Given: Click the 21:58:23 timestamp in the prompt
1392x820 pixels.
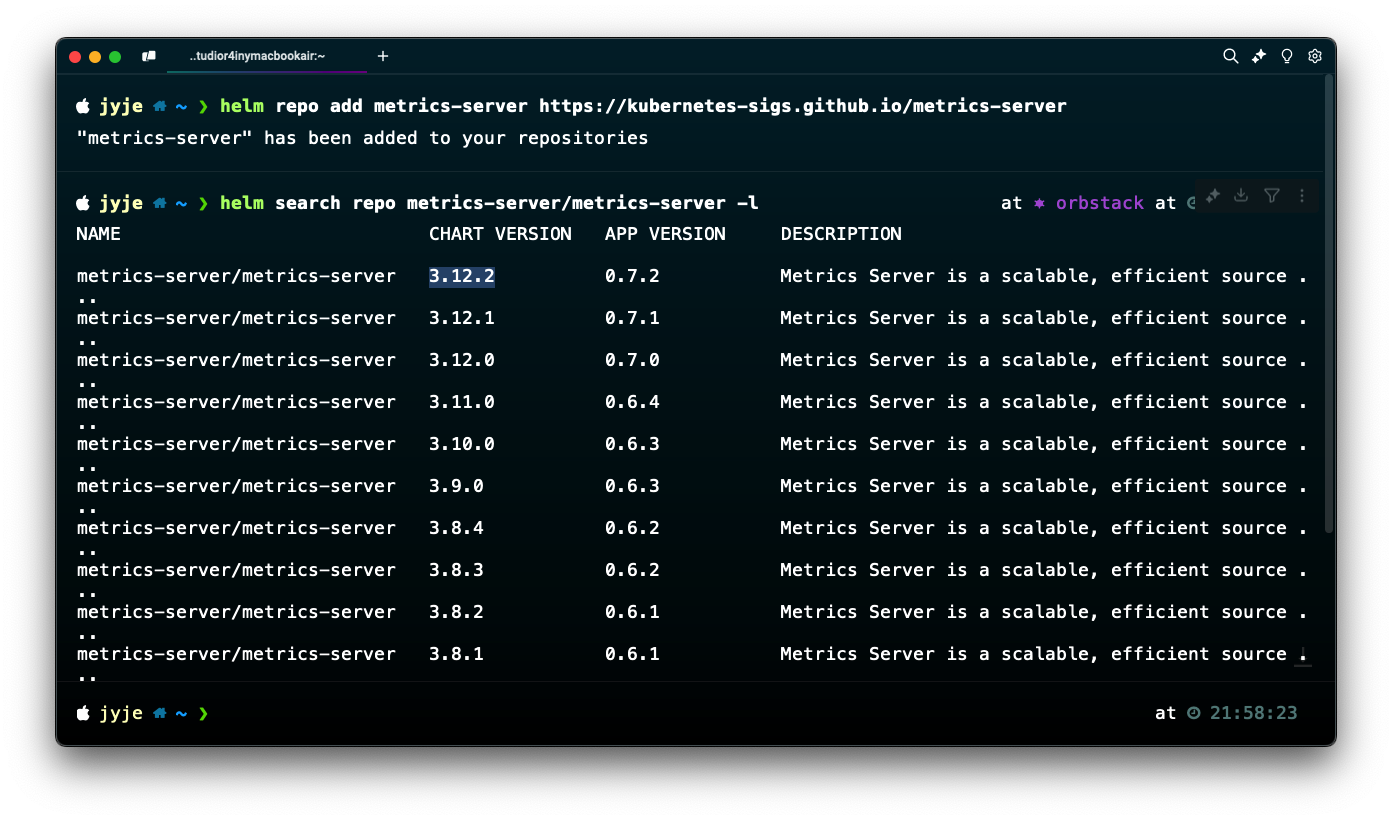Looking at the screenshot, I should [x=1253, y=713].
